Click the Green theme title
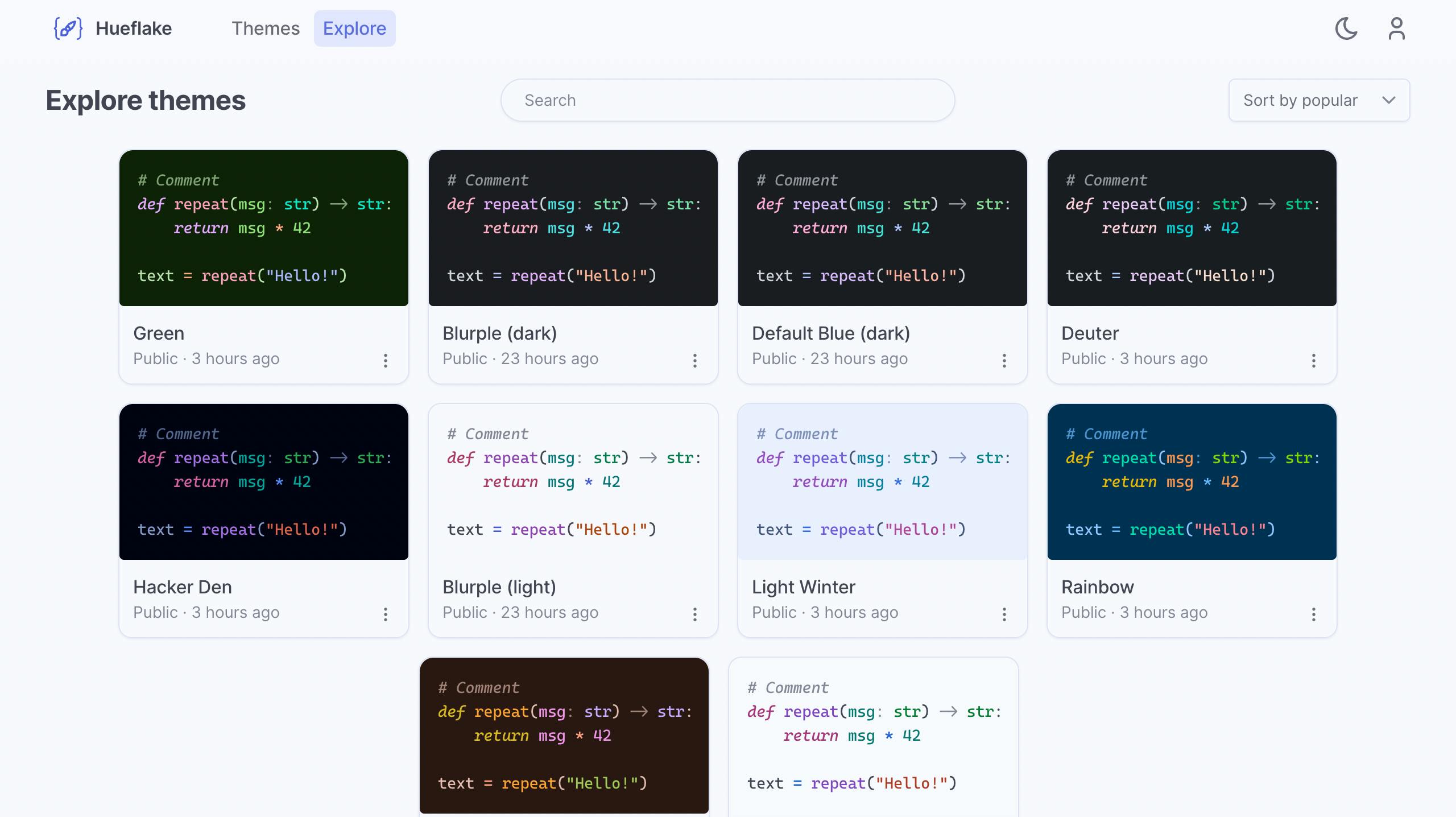 159,333
